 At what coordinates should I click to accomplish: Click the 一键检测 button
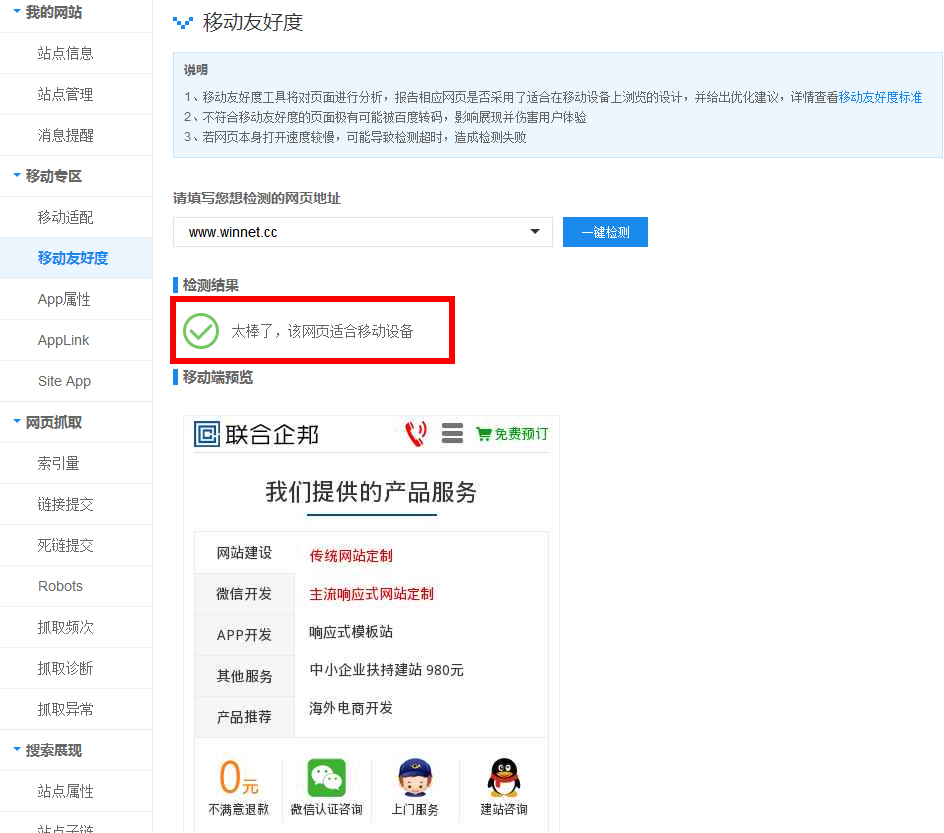[604, 231]
